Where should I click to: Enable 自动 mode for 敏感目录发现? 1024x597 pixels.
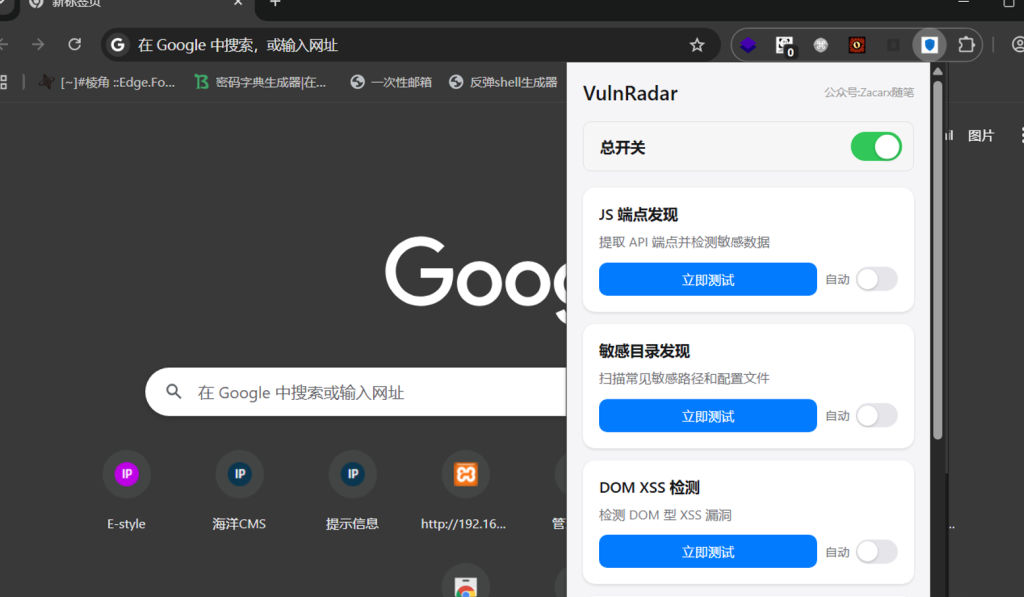click(x=876, y=415)
